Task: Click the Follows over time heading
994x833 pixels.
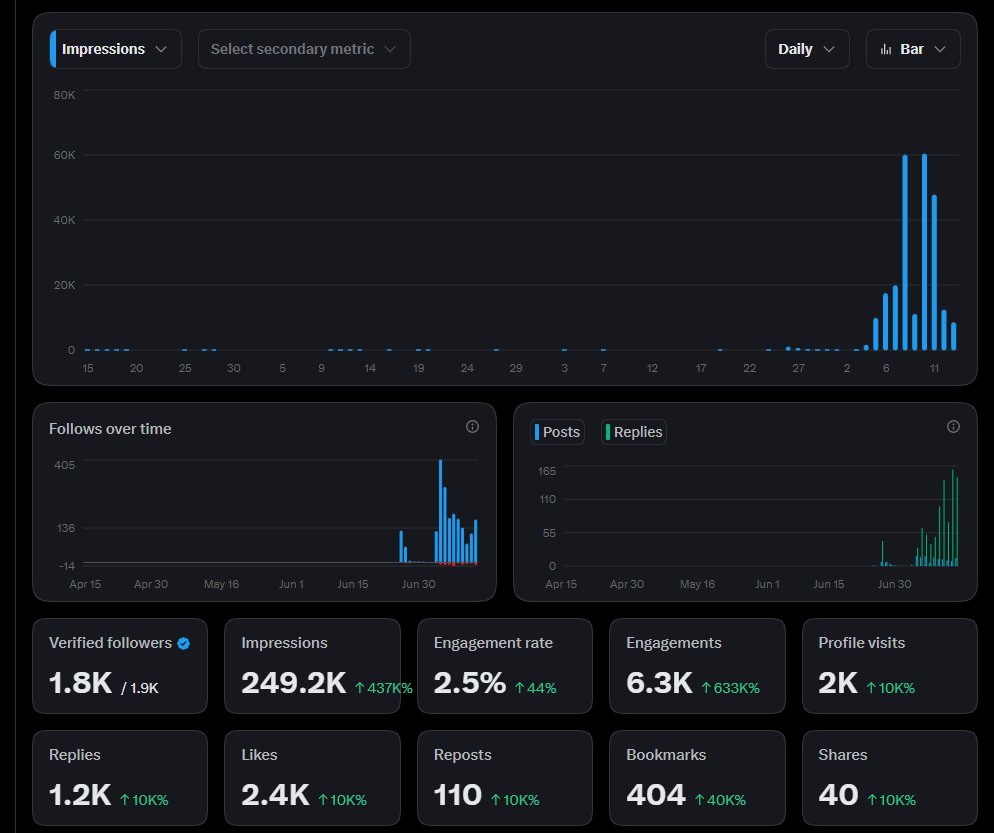Action: pyautogui.click(x=110, y=429)
